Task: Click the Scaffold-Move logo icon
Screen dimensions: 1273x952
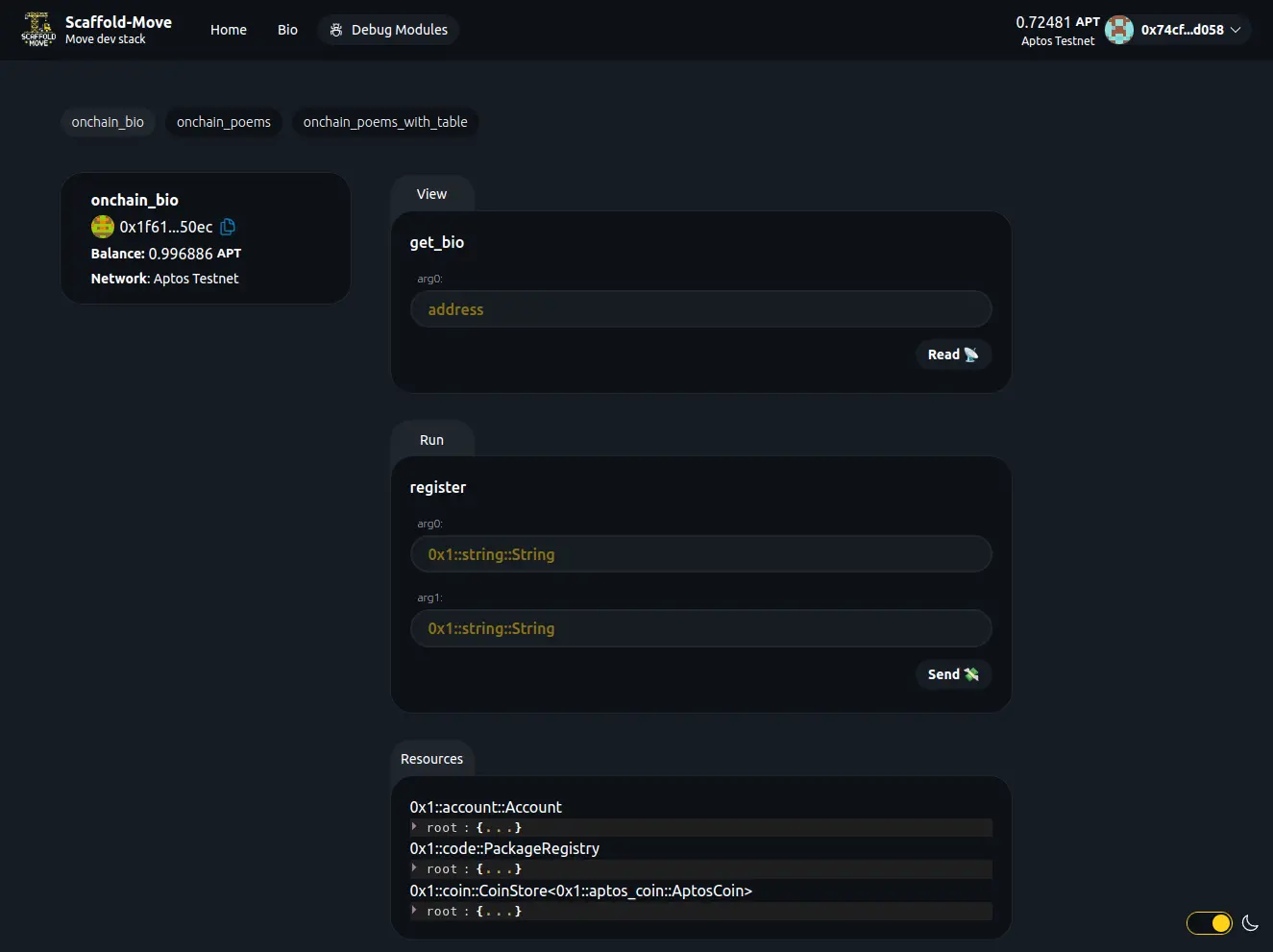Action: pyautogui.click(x=38, y=30)
